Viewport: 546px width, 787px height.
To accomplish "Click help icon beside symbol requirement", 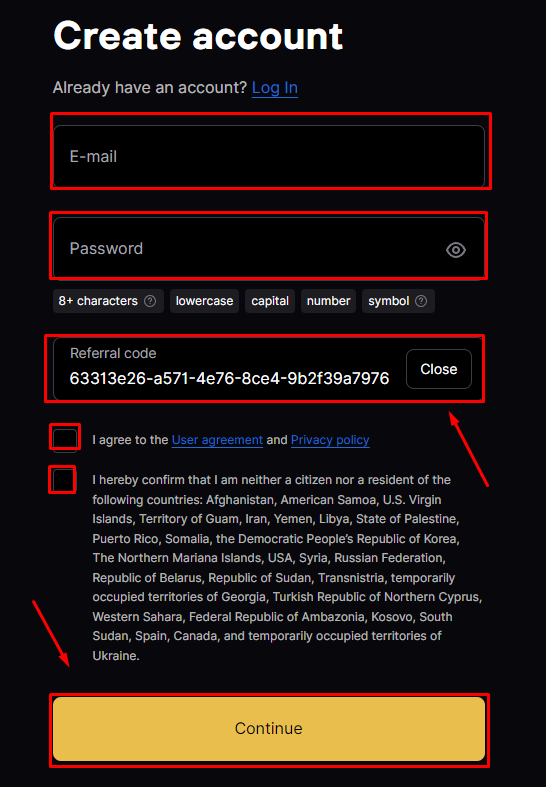I will [422, 301].
